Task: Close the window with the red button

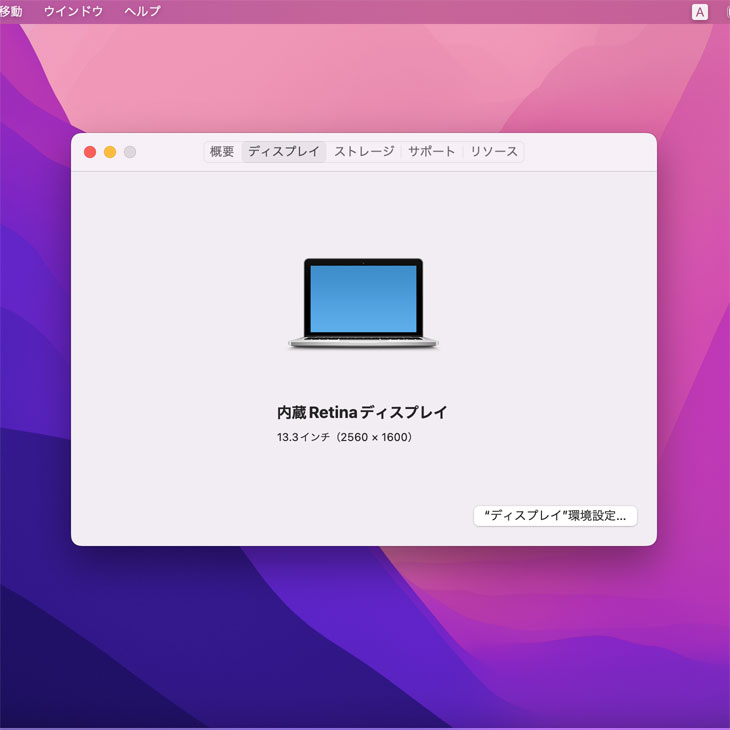Action: [x=90, y=152]
